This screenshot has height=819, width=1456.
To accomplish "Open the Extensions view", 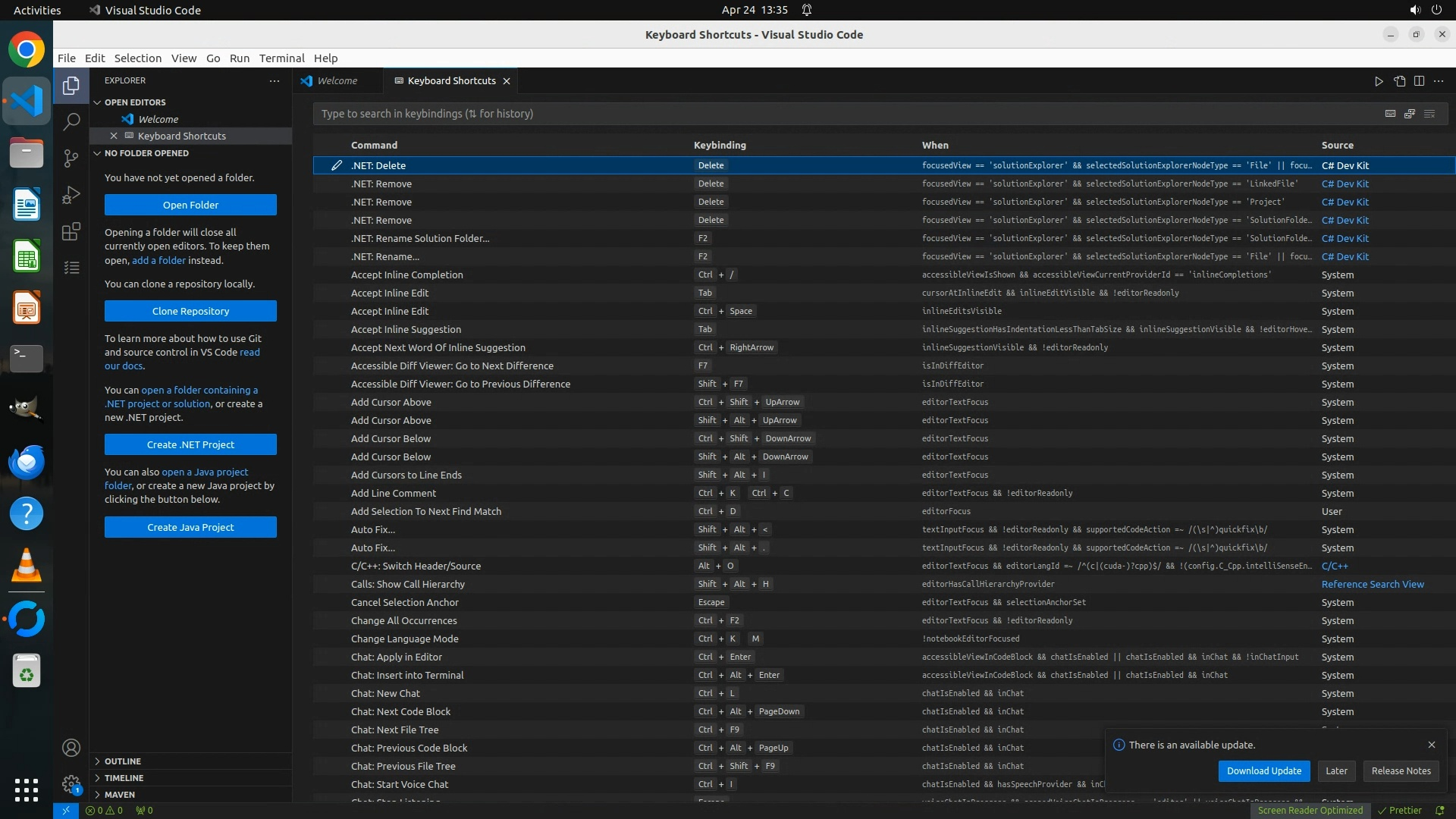I will (x=71, y=231).
